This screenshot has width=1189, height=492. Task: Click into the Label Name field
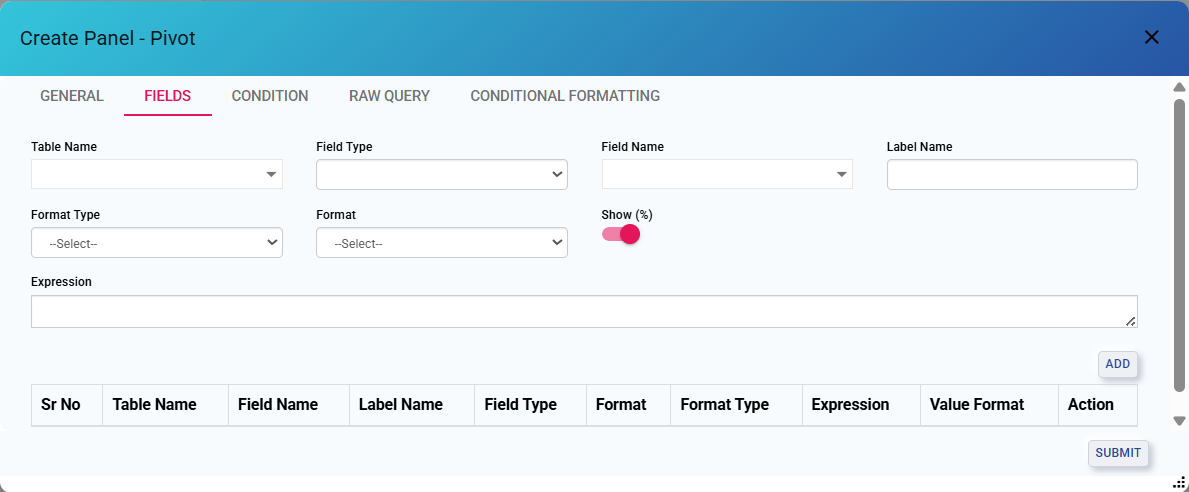coord(1011,174)
